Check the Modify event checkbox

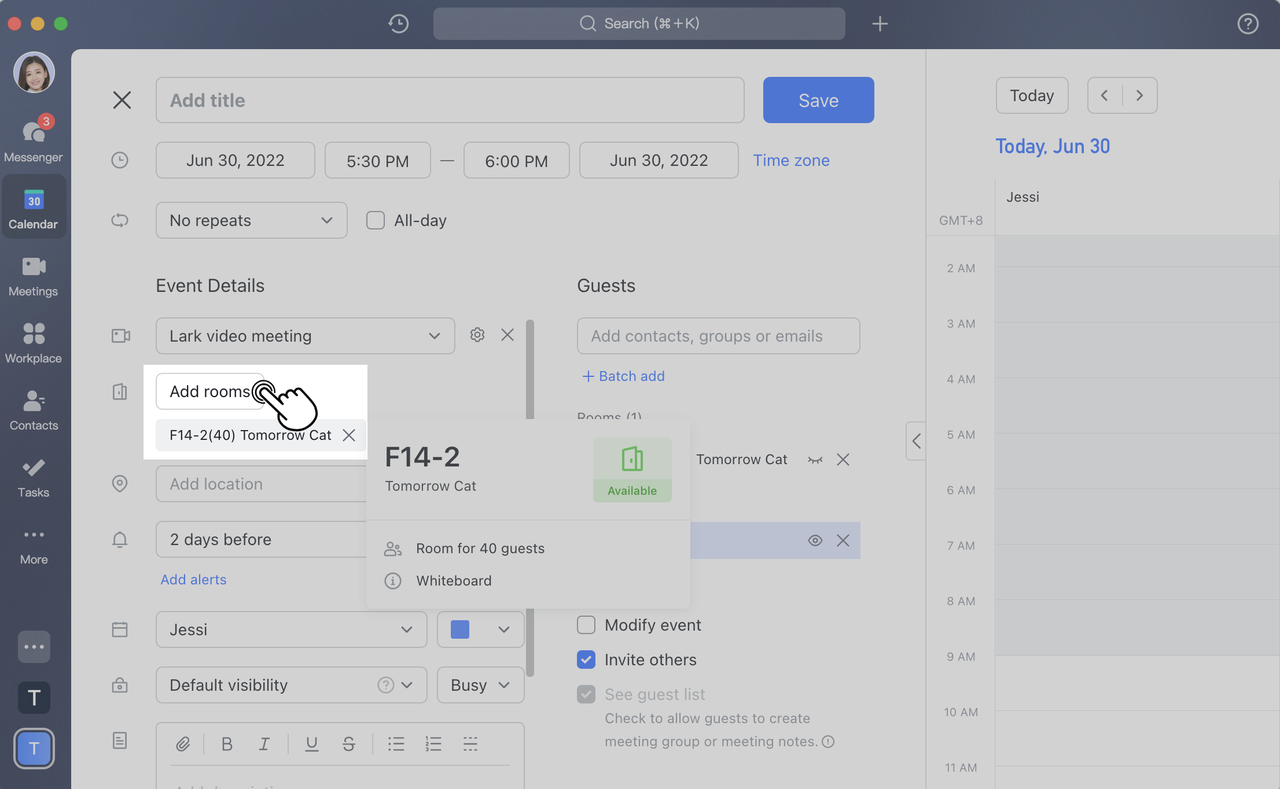click(587, 625)
